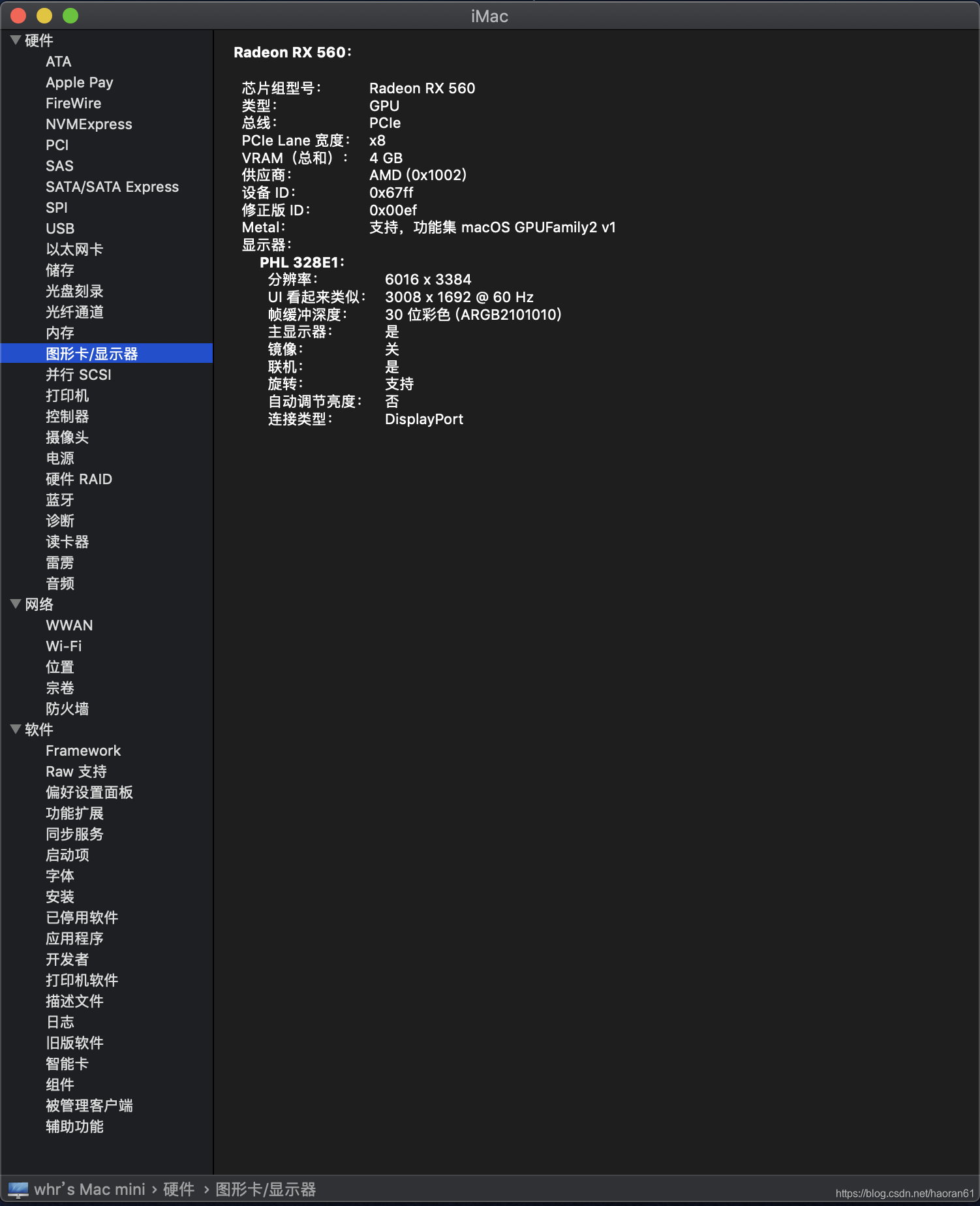The image size is (980, 1206).
Task: Open 防火墙 information
Action: point(67,709)
